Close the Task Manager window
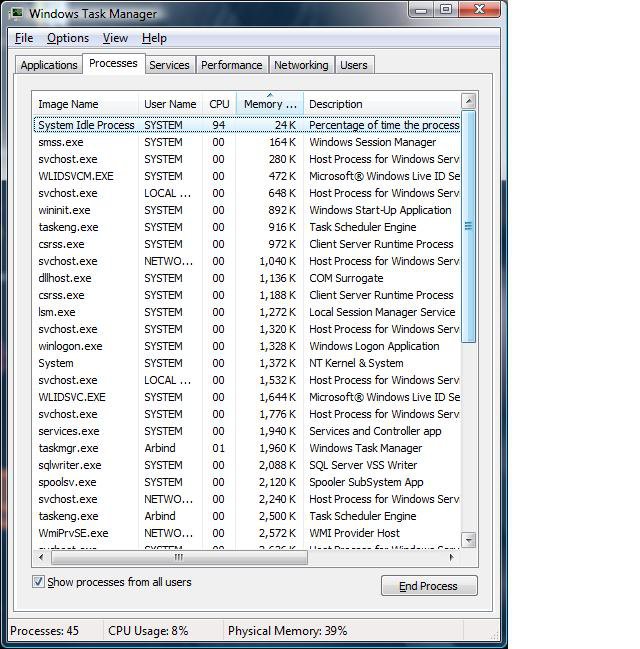640x649 pixels. tap(479, 9)
